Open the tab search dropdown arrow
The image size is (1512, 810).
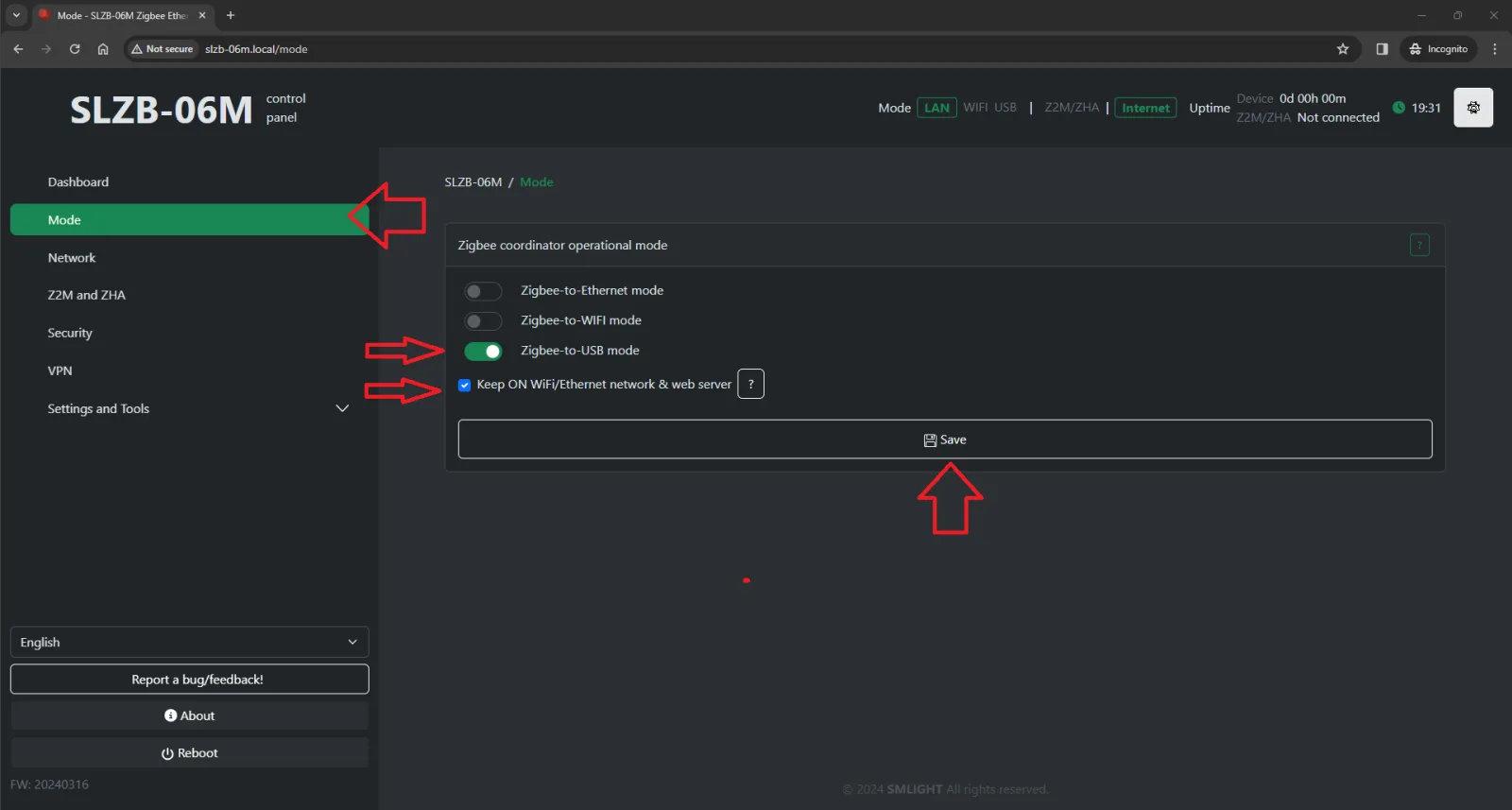[x=16, y=15]
